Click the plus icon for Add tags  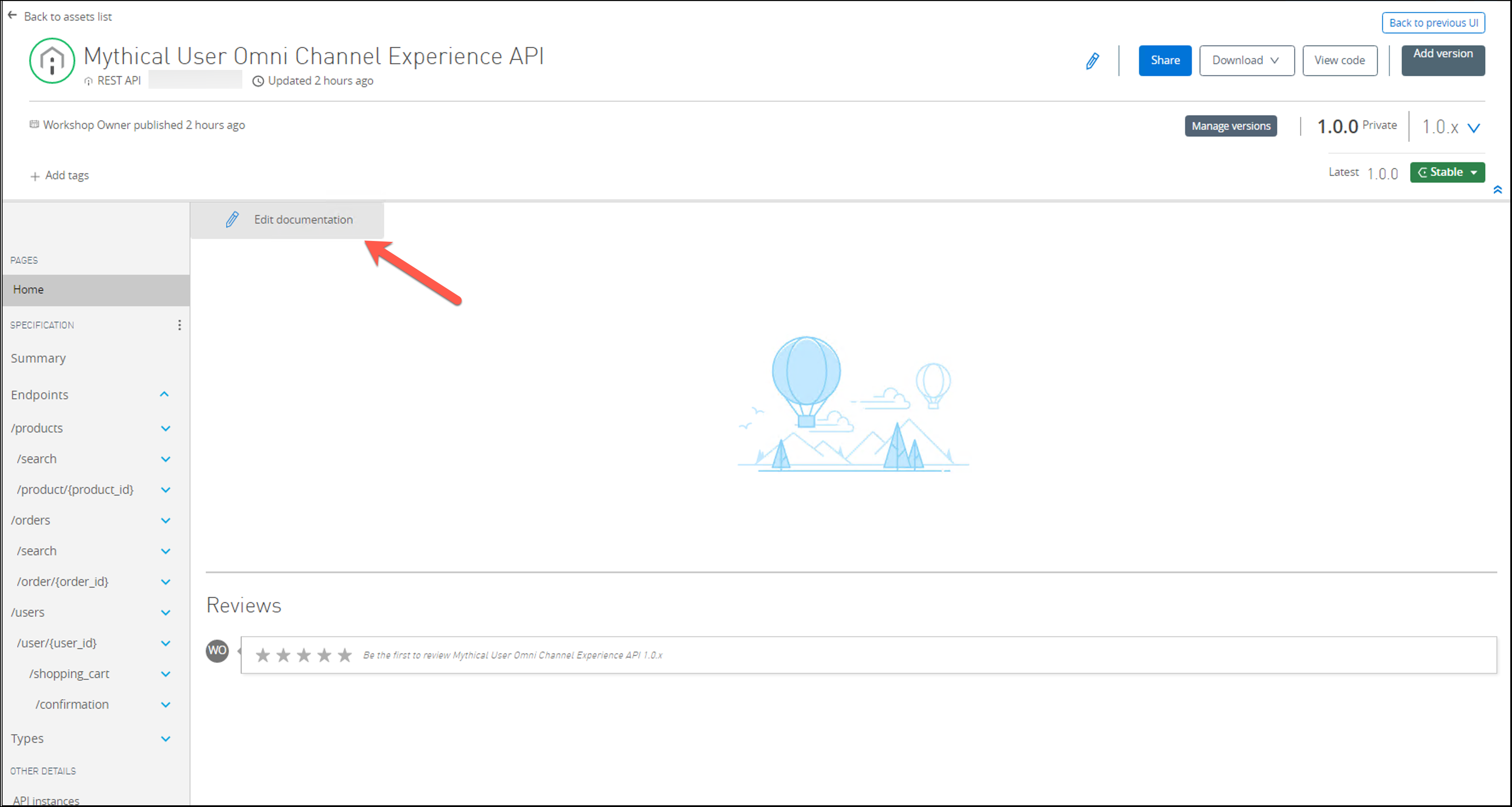click(x=35, y=176)
